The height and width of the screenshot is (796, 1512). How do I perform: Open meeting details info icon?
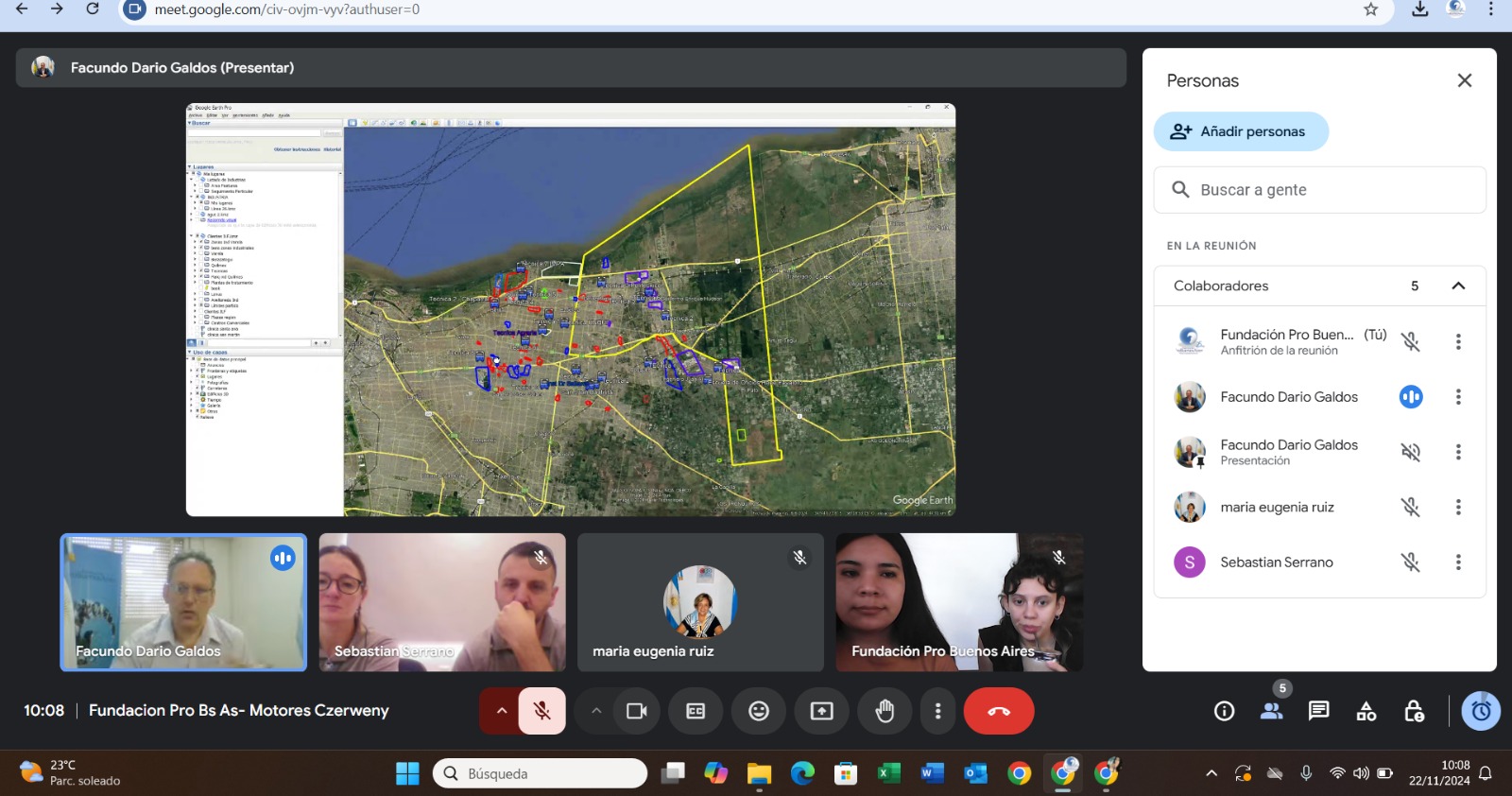pyautogui.click(x=1224, y=711)
